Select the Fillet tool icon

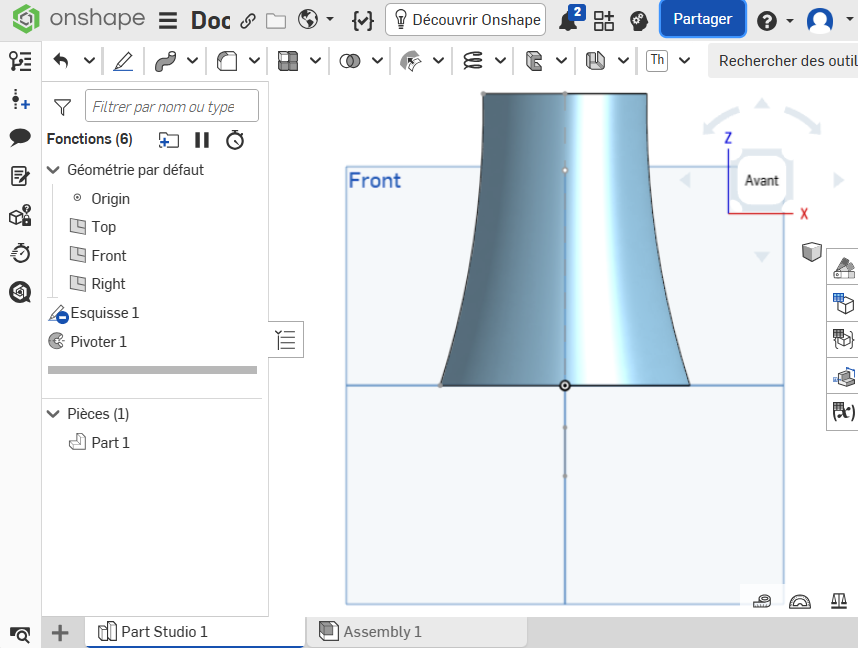[x=227, y=60]
